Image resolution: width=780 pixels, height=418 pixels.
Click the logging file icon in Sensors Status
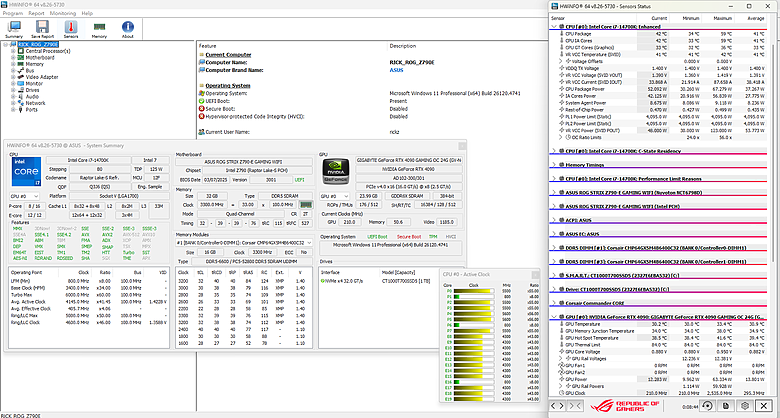click(726, 406)
